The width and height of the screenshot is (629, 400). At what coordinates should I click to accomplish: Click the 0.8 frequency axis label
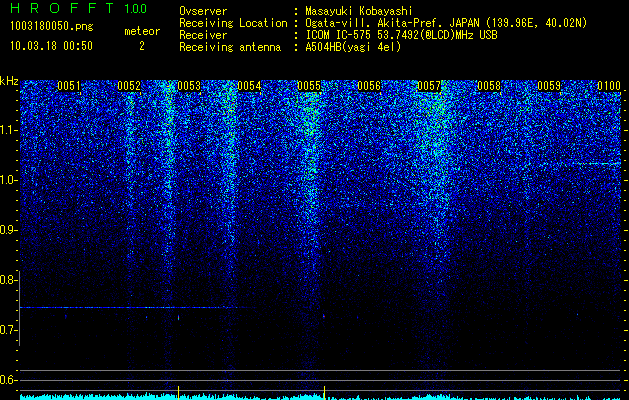[x=7, y=280]
